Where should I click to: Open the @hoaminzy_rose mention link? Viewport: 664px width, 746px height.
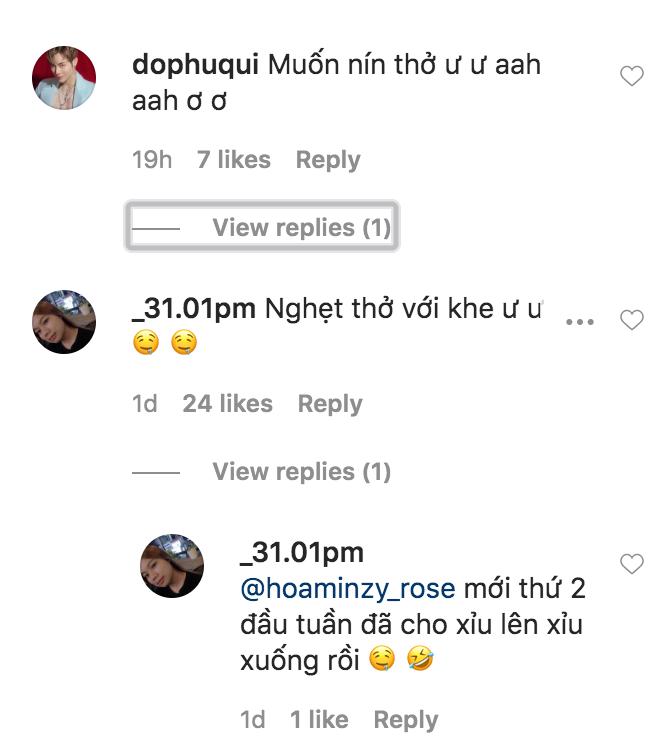coord(348,589)
